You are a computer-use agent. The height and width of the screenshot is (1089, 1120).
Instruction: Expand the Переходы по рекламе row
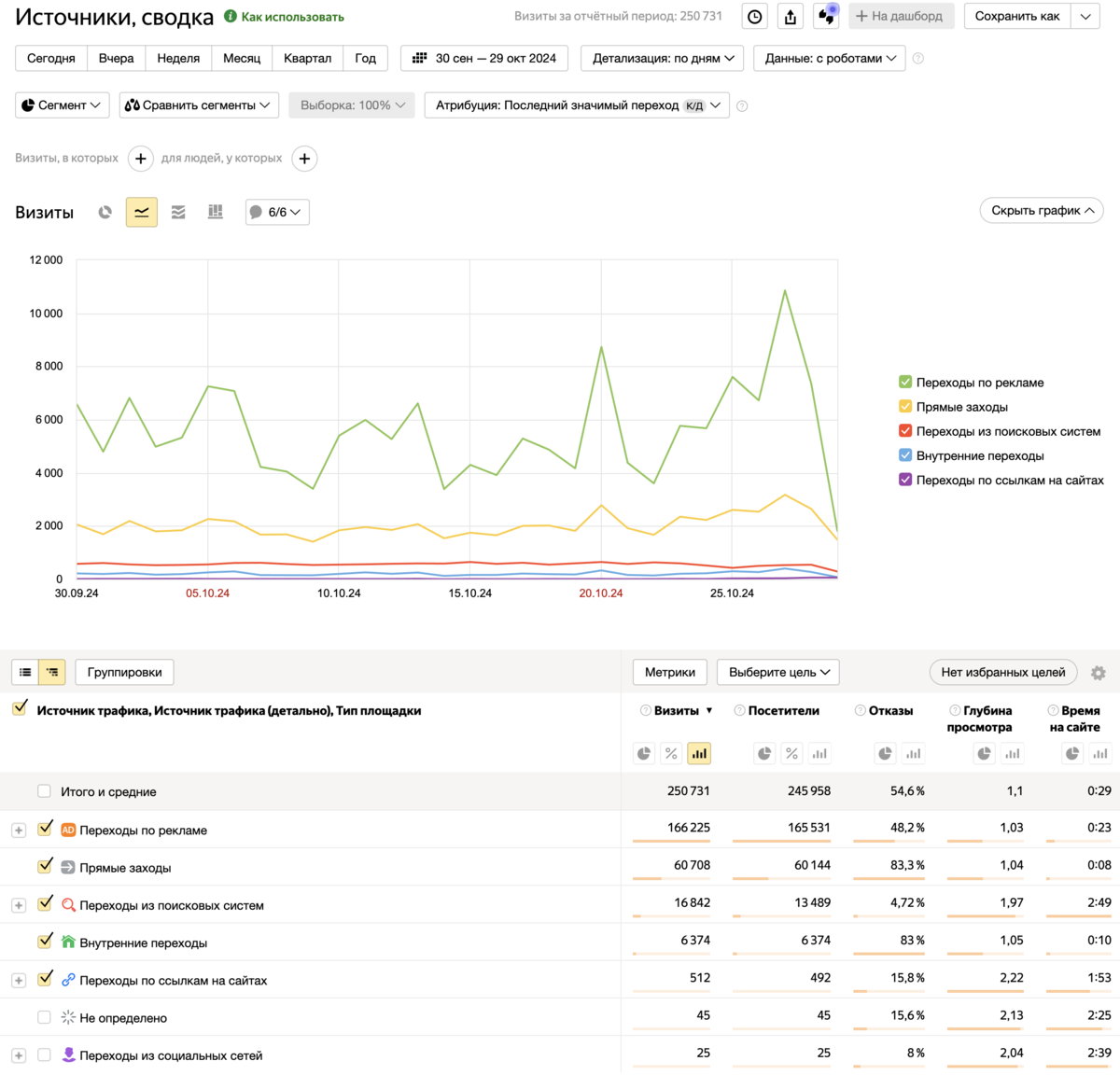coord(19,831)
